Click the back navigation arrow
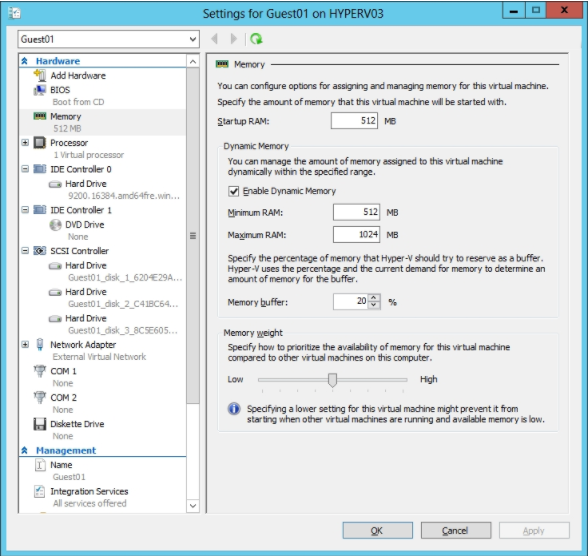 pos(214,39)
